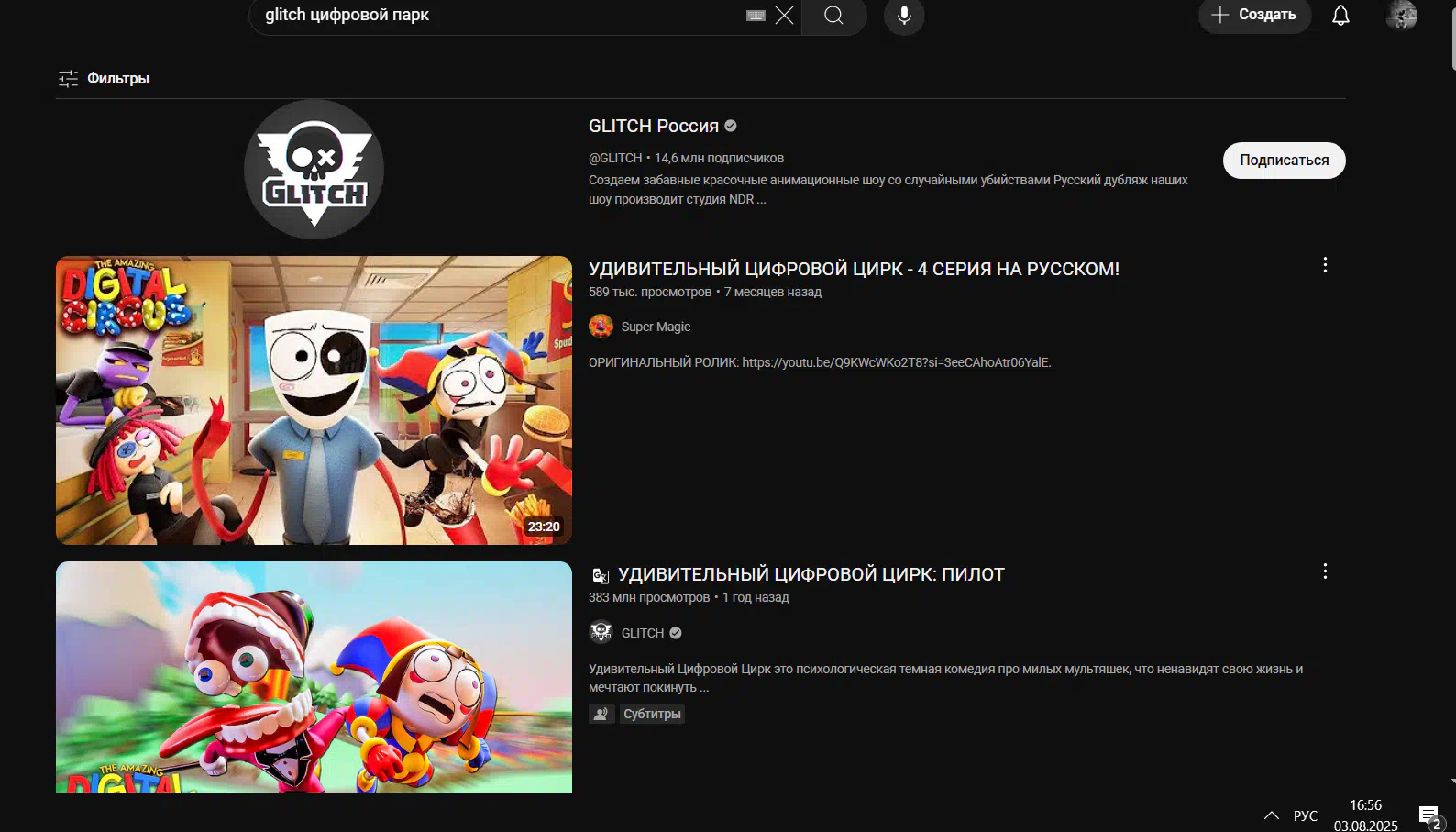Click the ОРИГИНАЛЬНЫЙ РОЛИК description link text
Viewport: 1456px width, 832px height.
(820, 362)
